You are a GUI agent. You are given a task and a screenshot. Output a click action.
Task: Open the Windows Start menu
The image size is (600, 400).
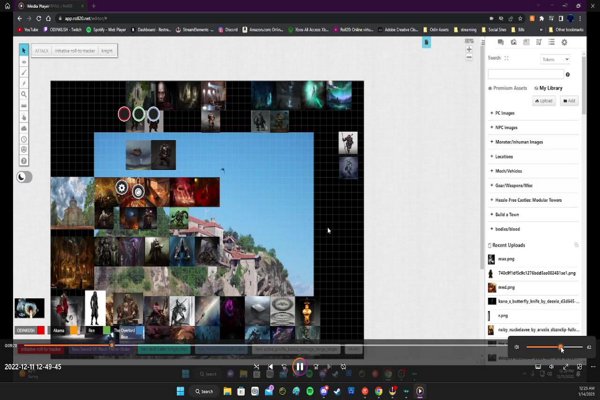pyautogui.click(x=180, y=391)
